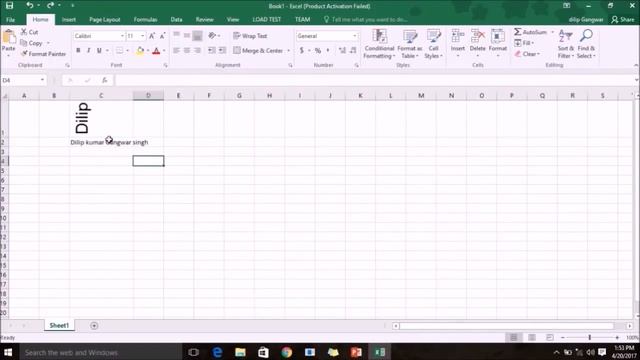Switch to the Formulas tab
640x360 pixels.
(x=145, y=20)
